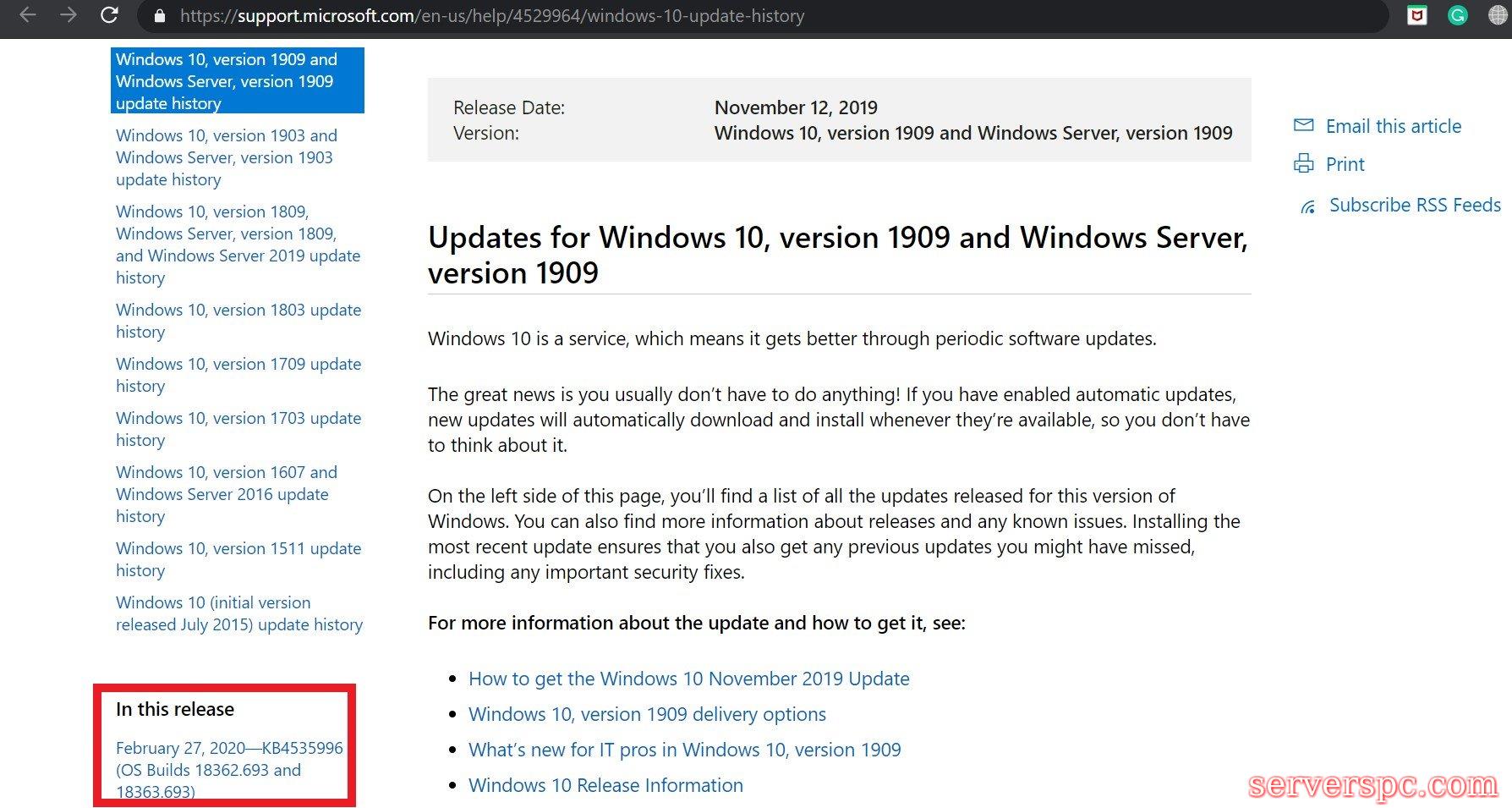Click the envelope icon beside Email this article

[1304, 125]
